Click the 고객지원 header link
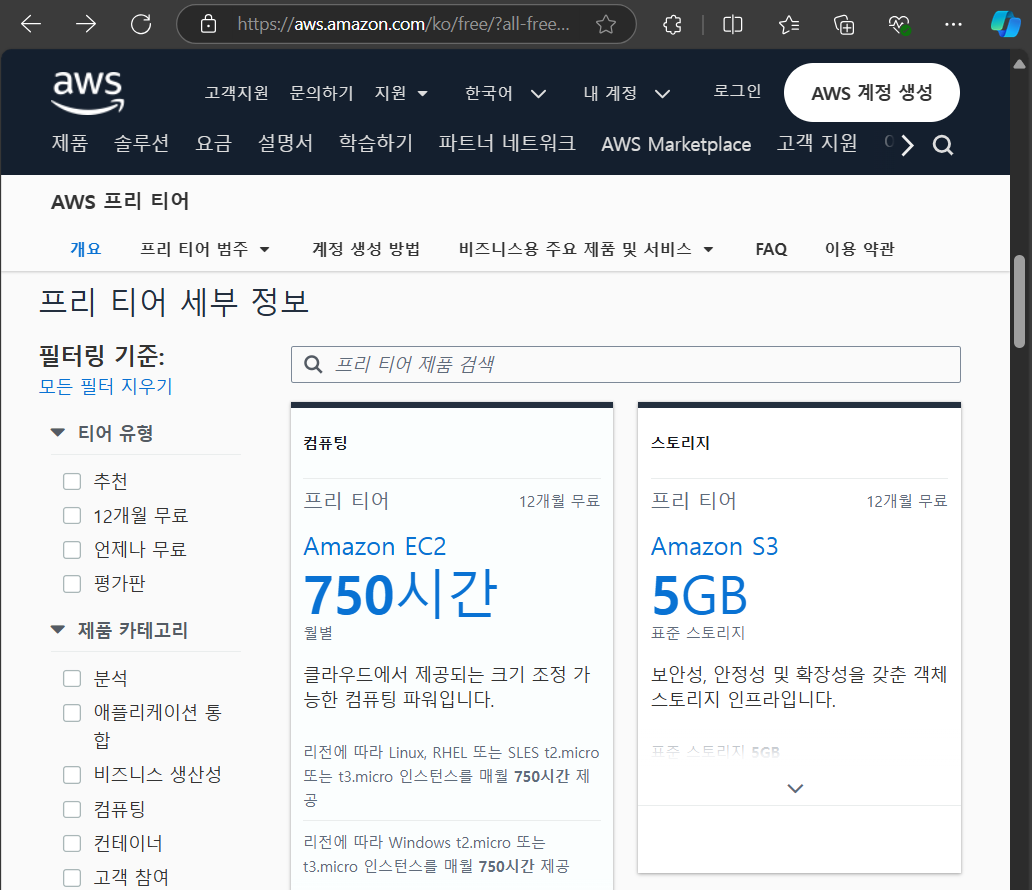The image size is (1032, 890). (x=236, y=93)
